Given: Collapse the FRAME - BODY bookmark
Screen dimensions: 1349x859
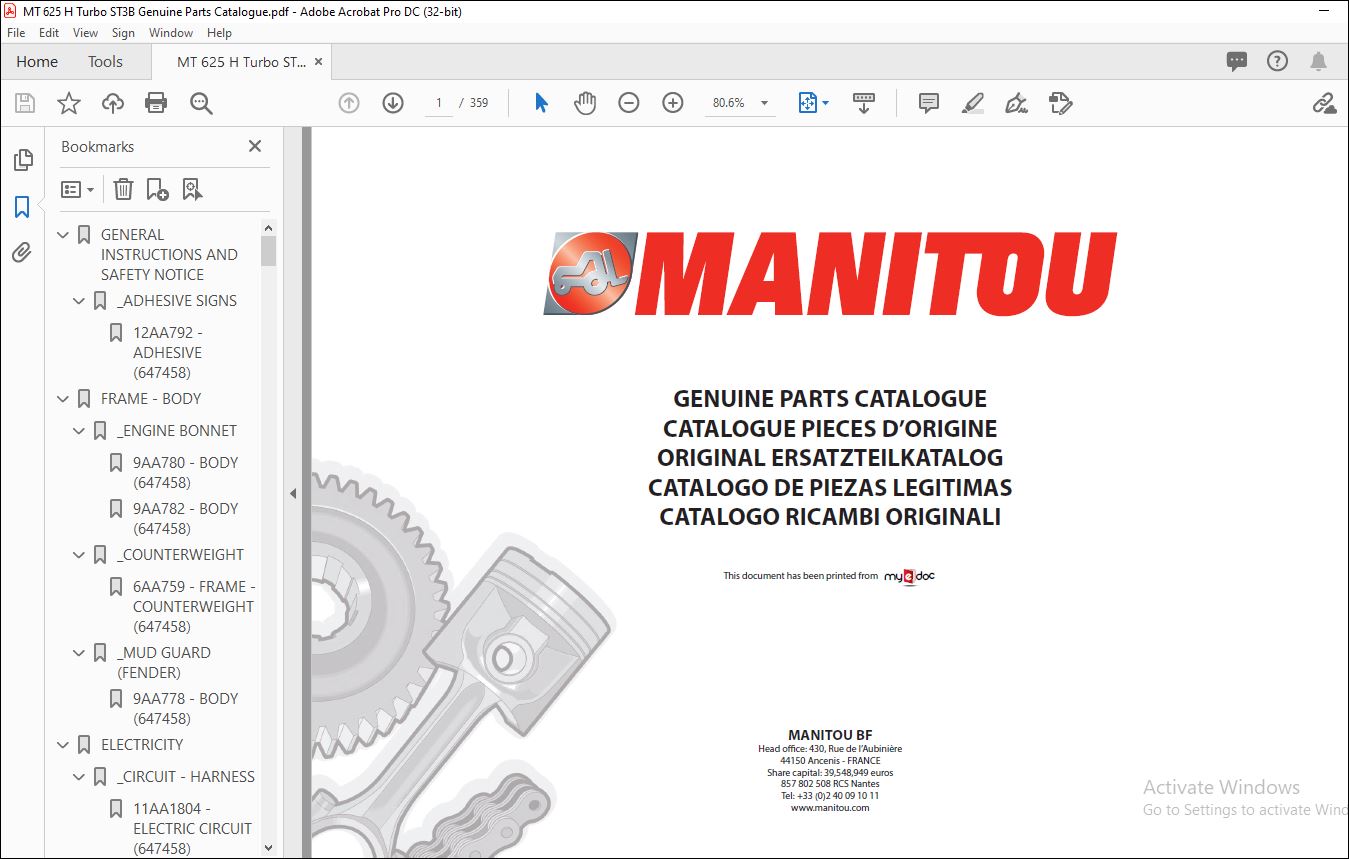Looking at the screenshot, I should click(x=64, y=399).
